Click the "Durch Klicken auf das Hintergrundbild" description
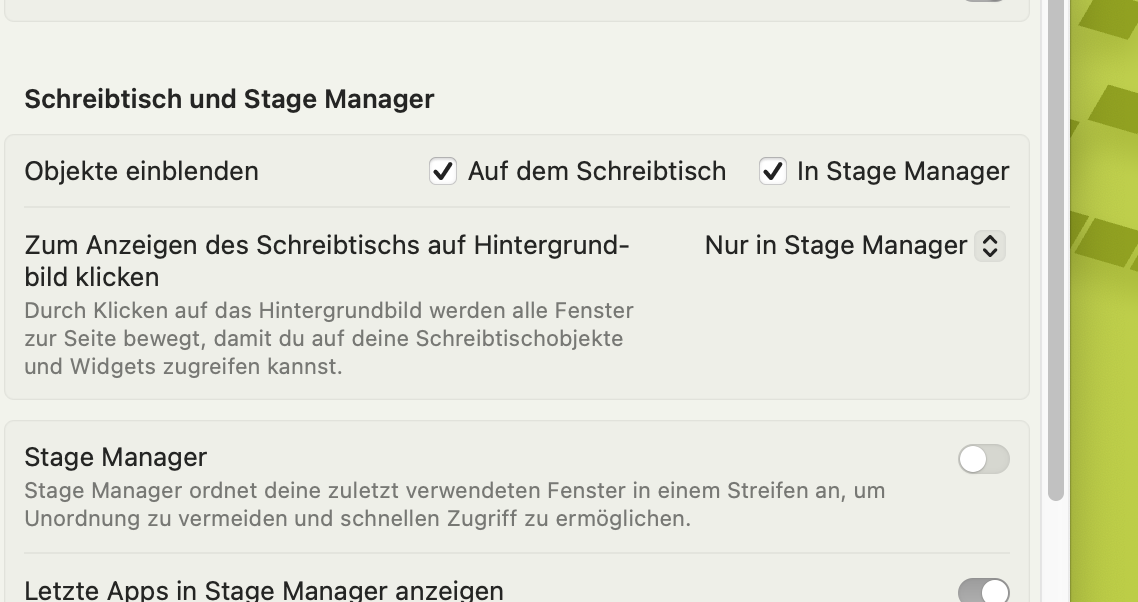 pos(329,338)
